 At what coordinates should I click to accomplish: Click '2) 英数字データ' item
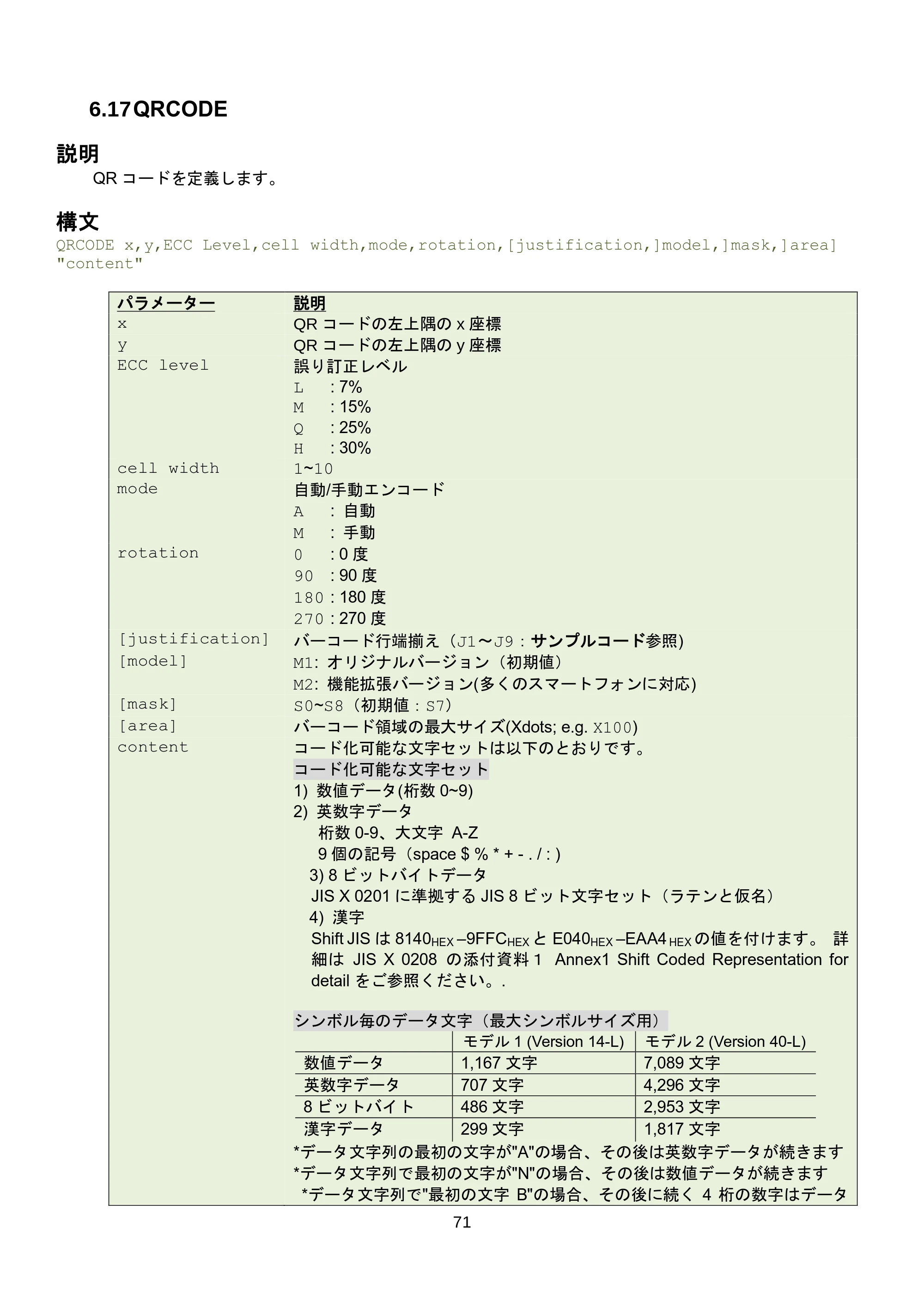click(x=353, y=811)
